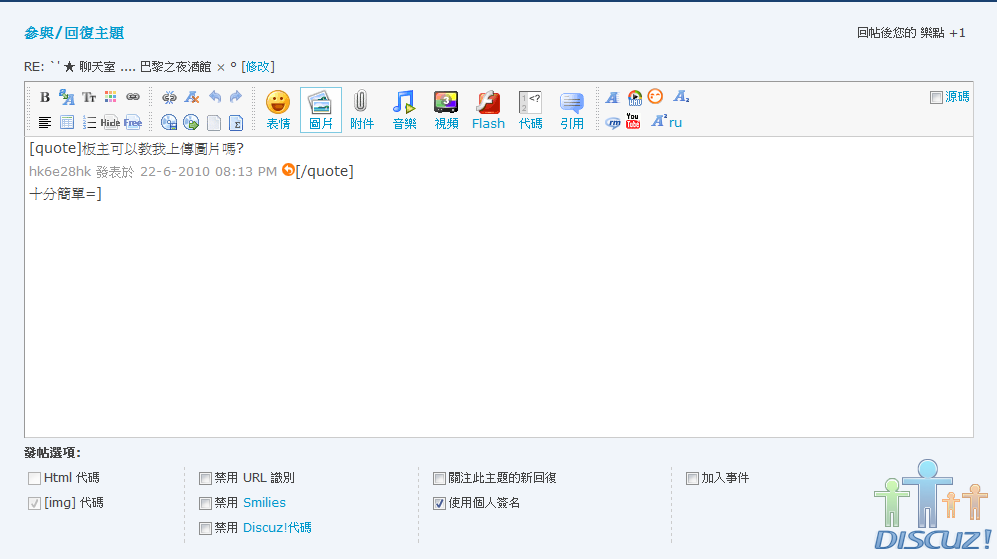Image resolution: width=997 pixels, height=559 pixels.
Task: Insert music via 音樂
Action: coord(404,110)
